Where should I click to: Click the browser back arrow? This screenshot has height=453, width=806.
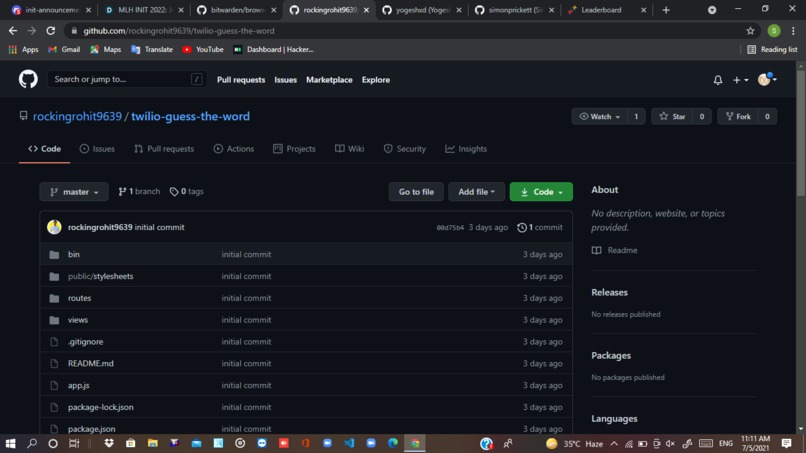(x=13, y=31)
